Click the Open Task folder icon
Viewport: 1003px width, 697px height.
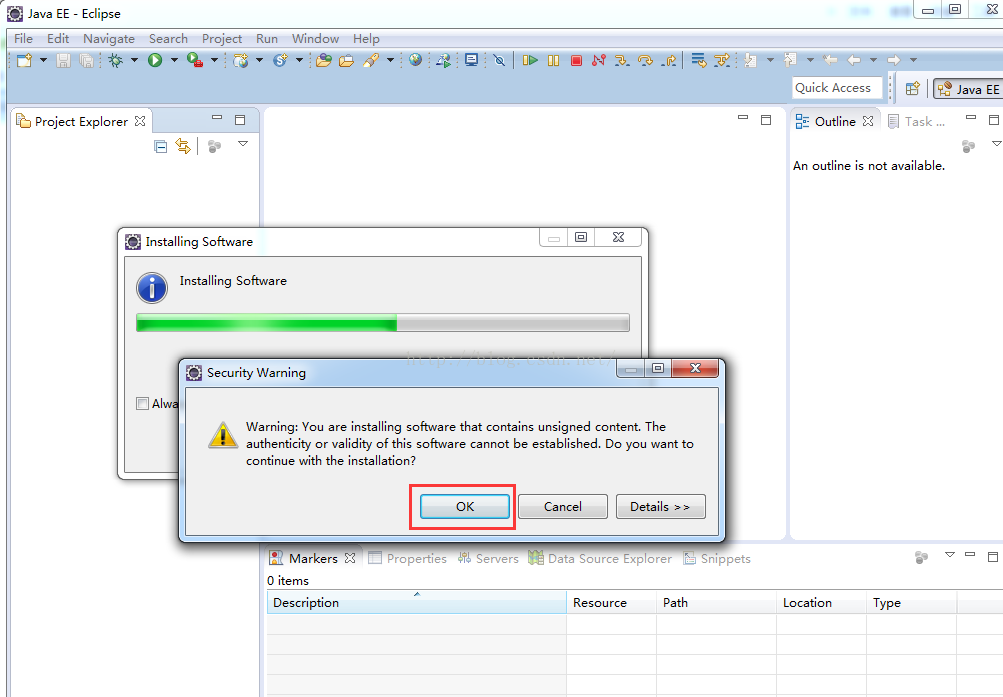coord(347,61)
